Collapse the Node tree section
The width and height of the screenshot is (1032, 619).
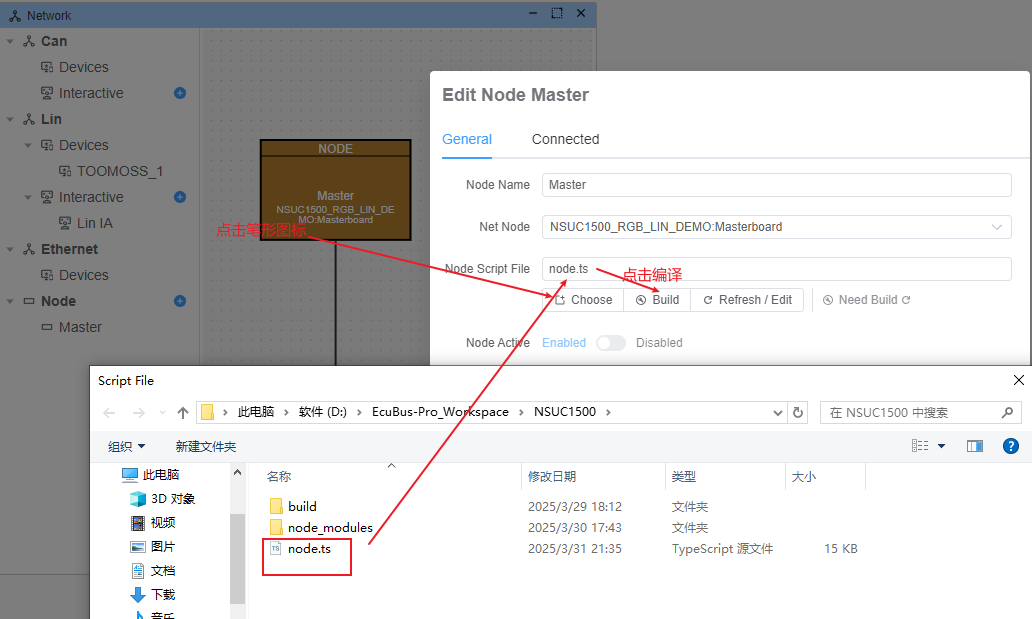(10, 301)
